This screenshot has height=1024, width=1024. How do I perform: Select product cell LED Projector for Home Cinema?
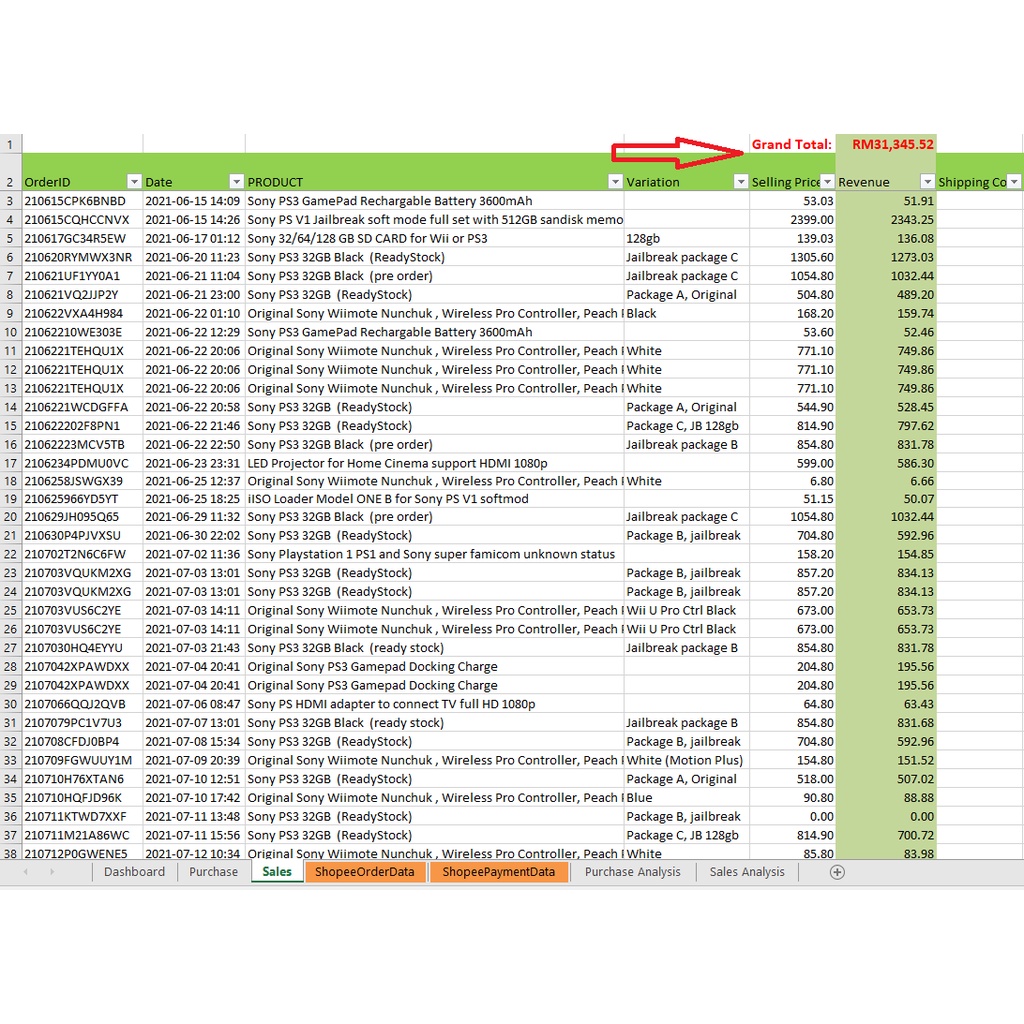coord(434,464)
